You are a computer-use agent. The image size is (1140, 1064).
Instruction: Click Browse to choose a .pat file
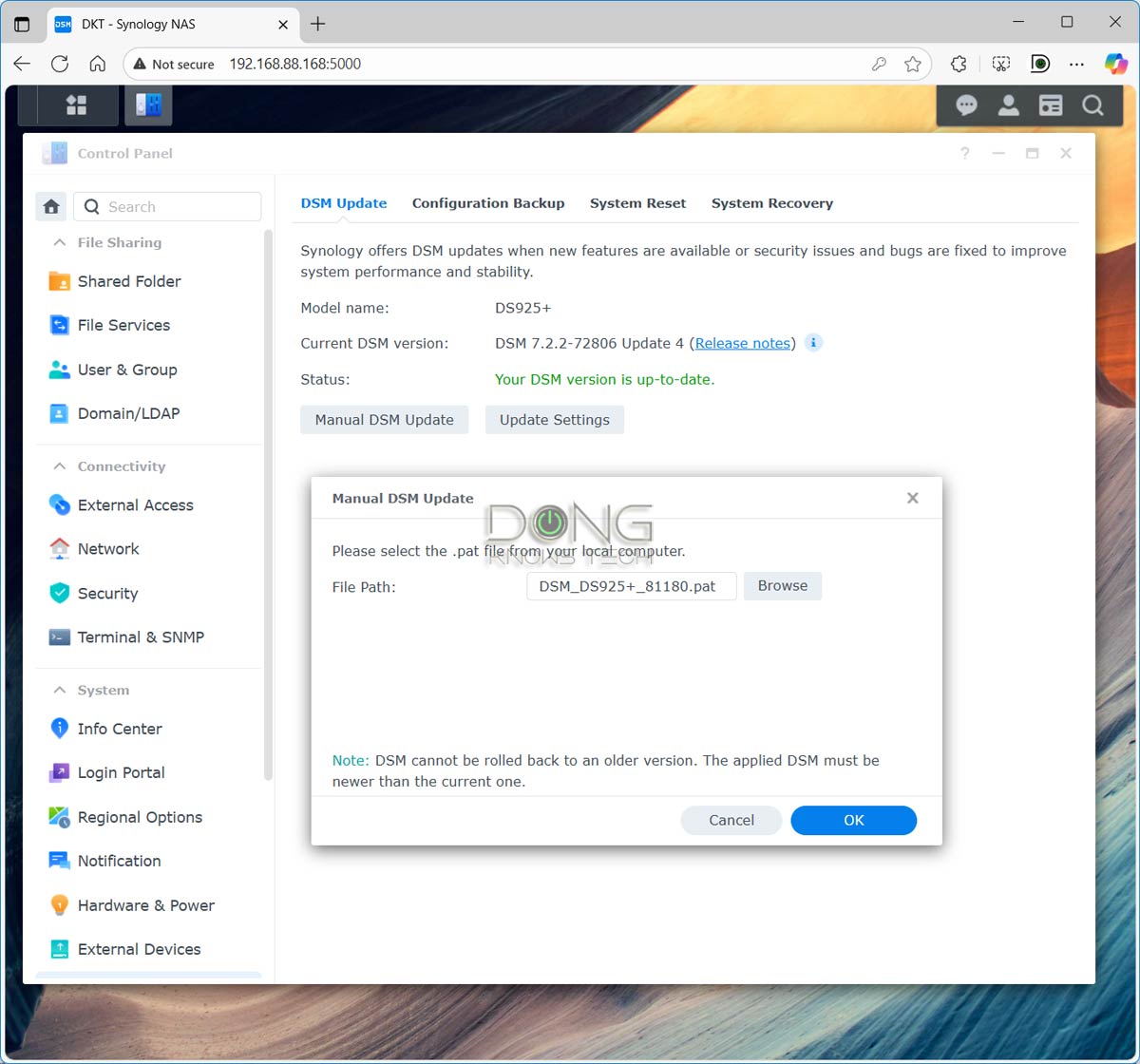coord(782,585)
